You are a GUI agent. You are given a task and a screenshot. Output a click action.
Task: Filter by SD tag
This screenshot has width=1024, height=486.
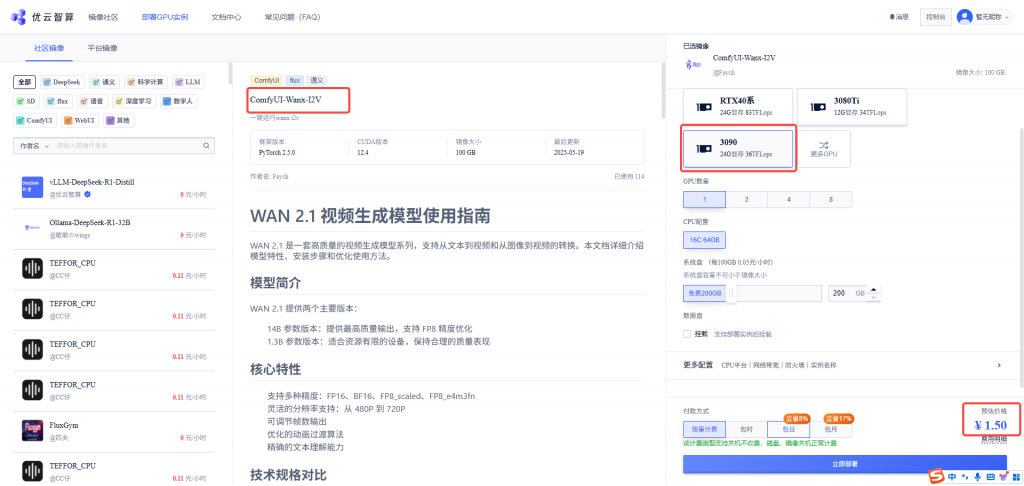26,101
